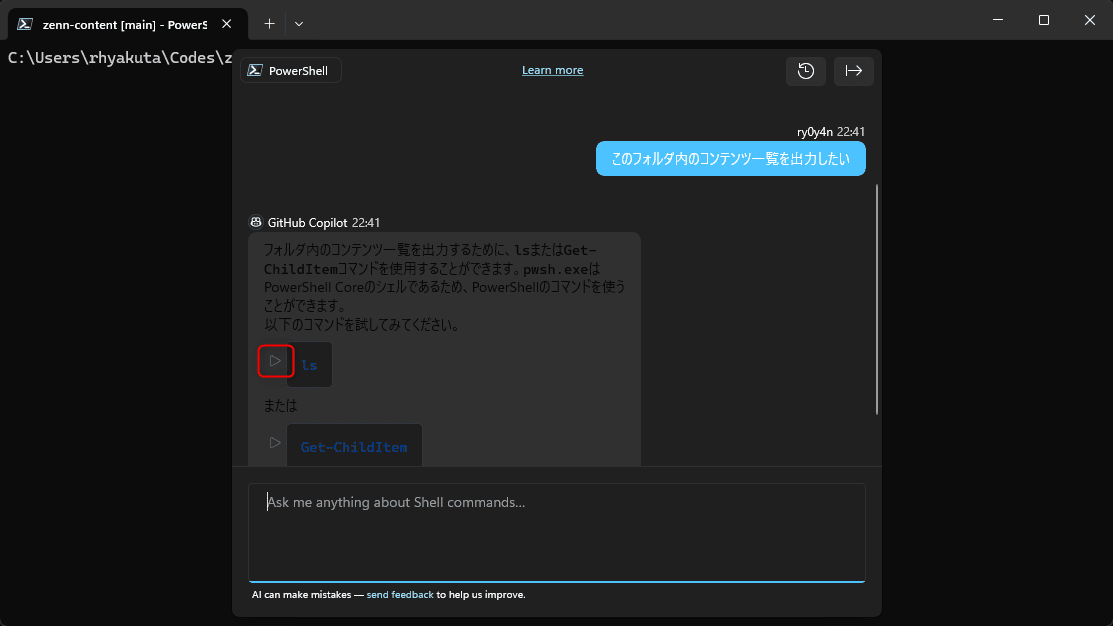Maximize the terminal window
Screen dimensions: 1113x626
(x=1043, y=20)
